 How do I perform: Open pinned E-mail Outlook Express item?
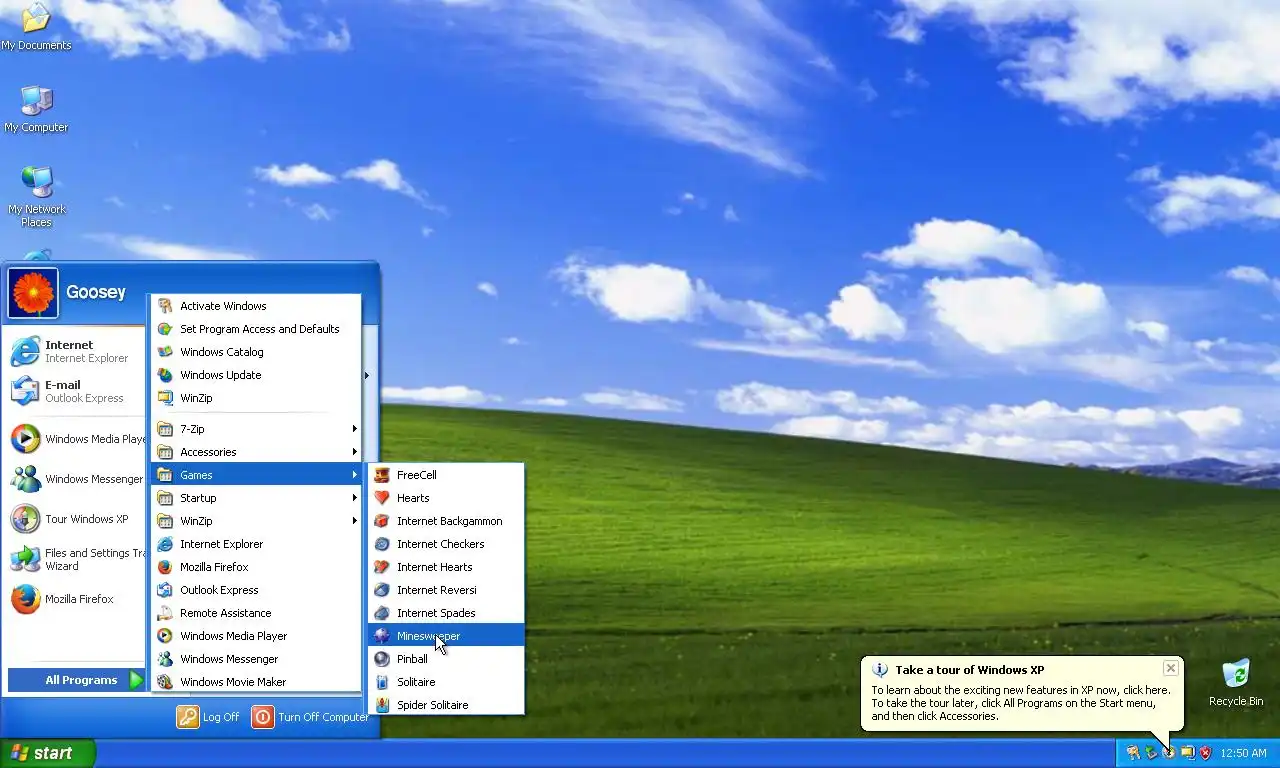click(x=76, y=391)
